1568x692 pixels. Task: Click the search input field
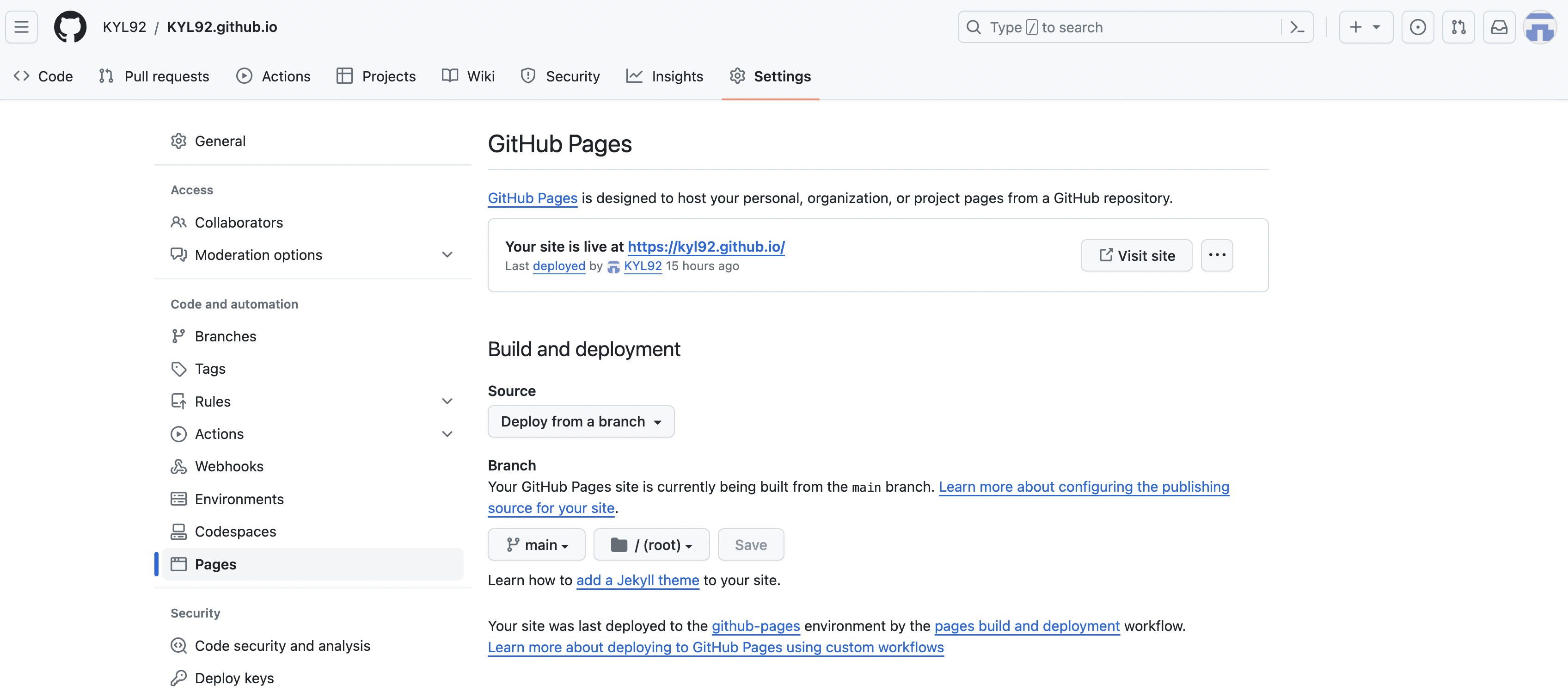(x=1135, y=27)
